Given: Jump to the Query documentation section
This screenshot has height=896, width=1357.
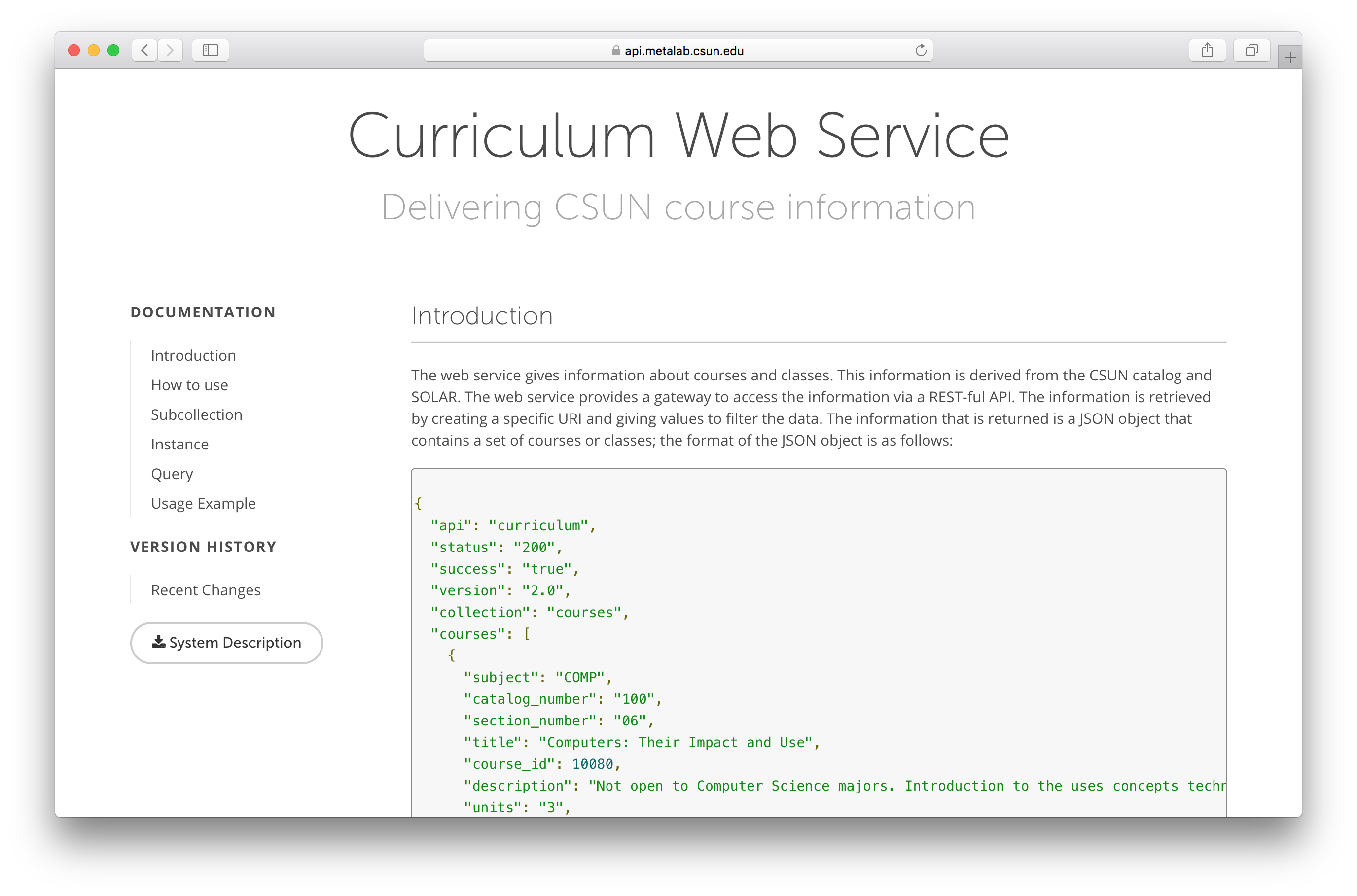Looking at the screenshot, I should point(172,474).
